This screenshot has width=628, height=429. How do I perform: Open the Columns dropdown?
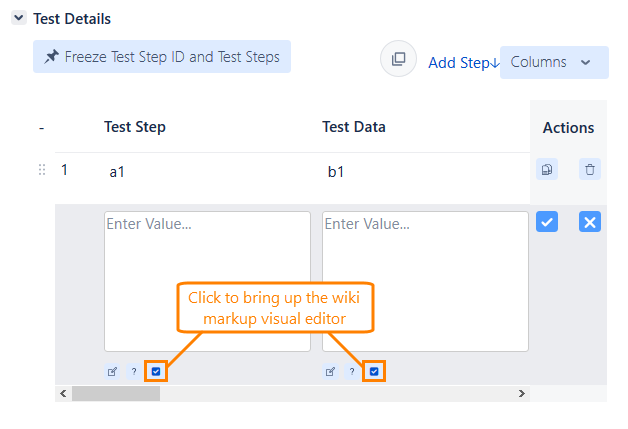(x=553, y=62)
